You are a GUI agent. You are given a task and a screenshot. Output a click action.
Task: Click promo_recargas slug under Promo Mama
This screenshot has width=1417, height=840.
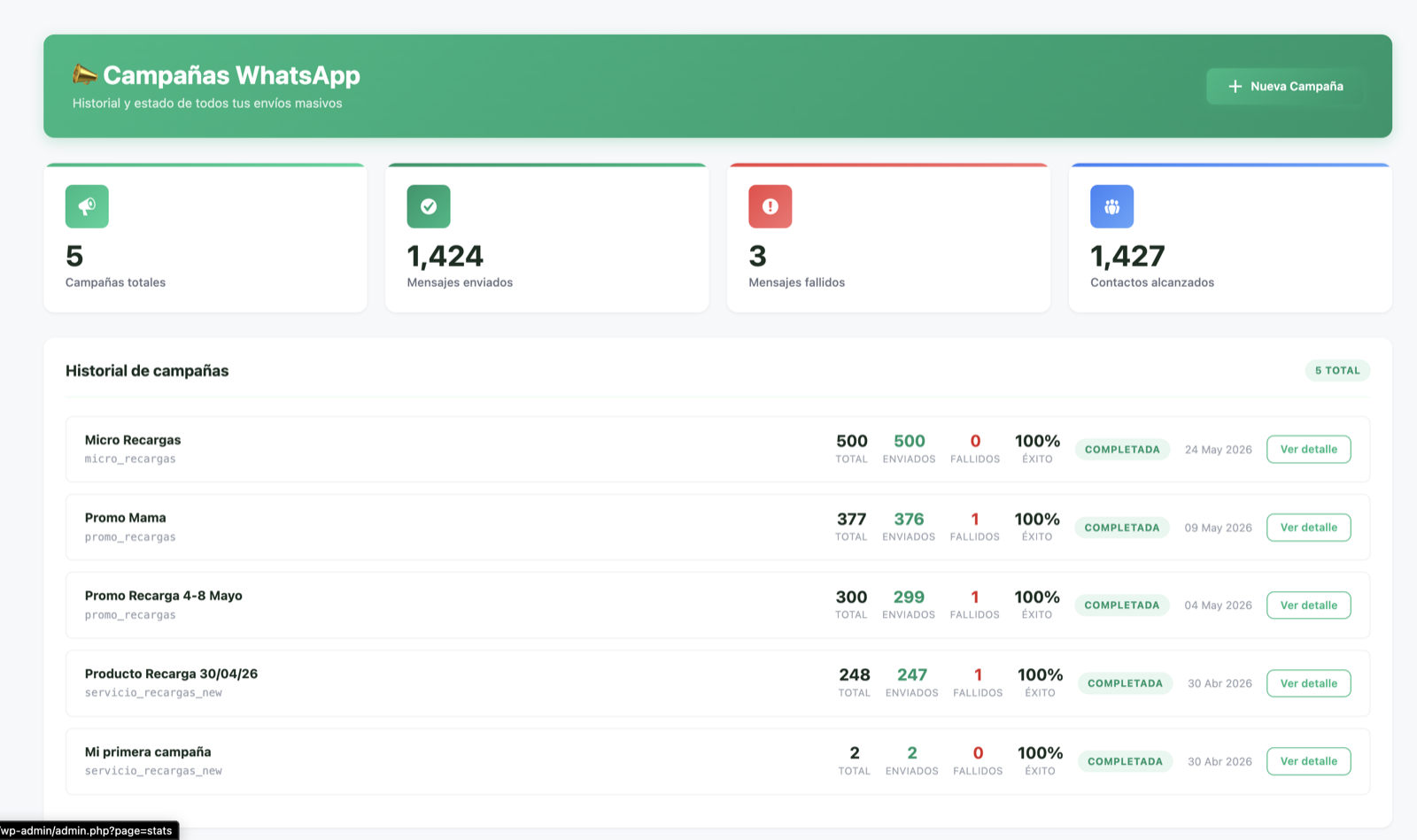click(130, 536)
